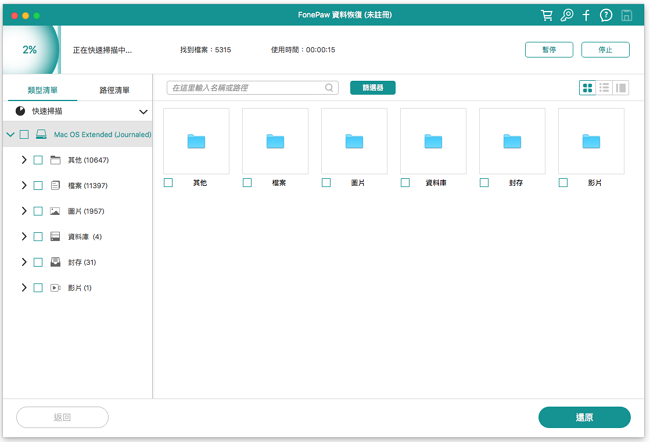650x442 pixels.
Task: Focus the name or path search field
Action: (x=252, y=88)
